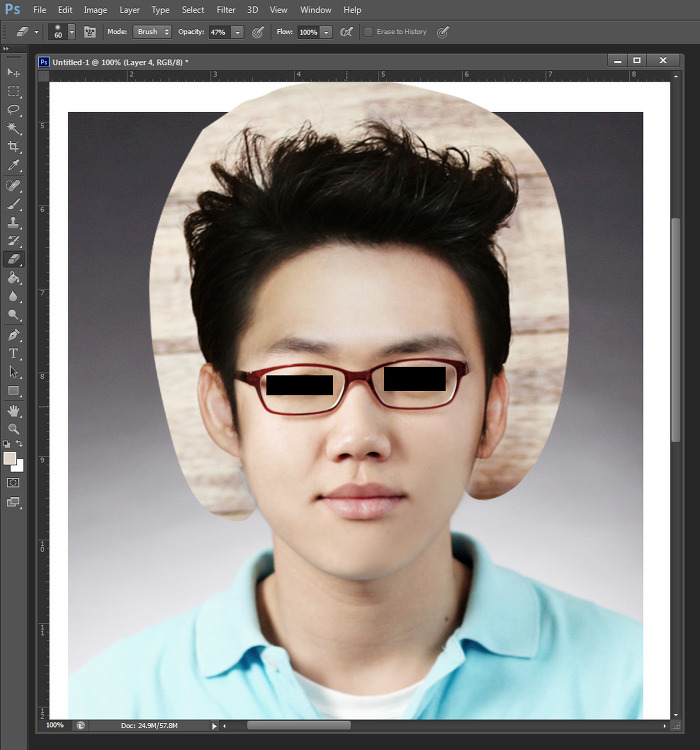Click the Opacity value field

220,32
